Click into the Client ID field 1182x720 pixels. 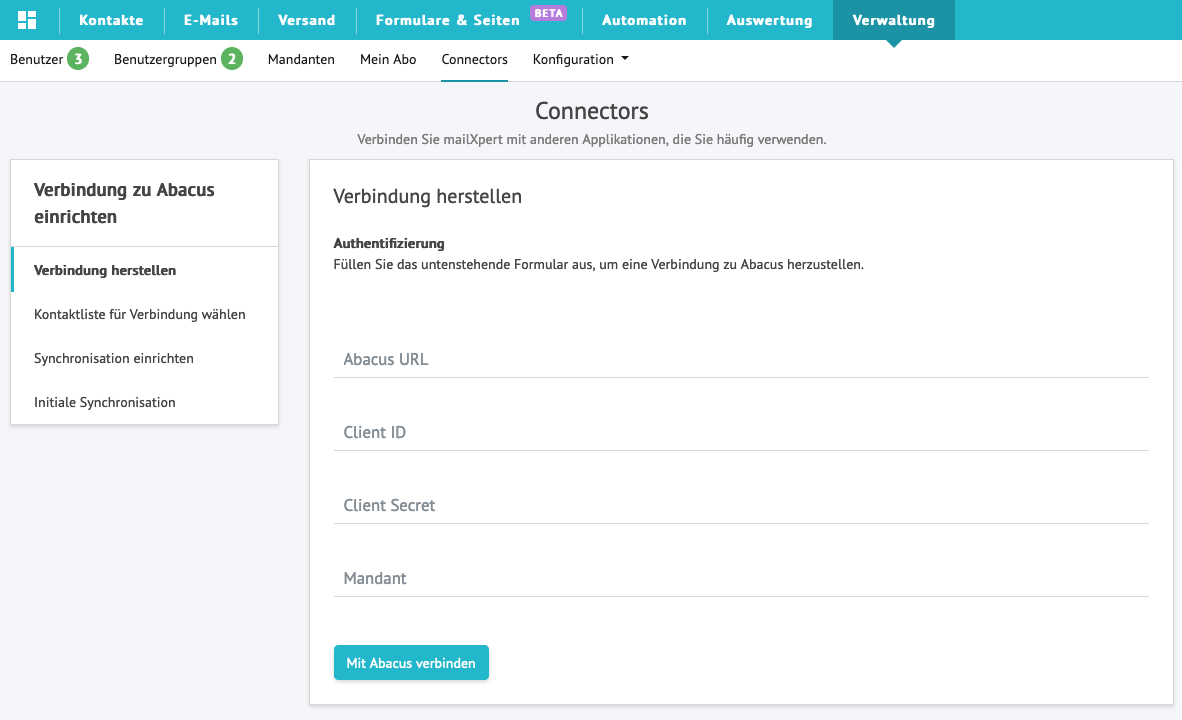pyautogui.click(x=741, y=433)
